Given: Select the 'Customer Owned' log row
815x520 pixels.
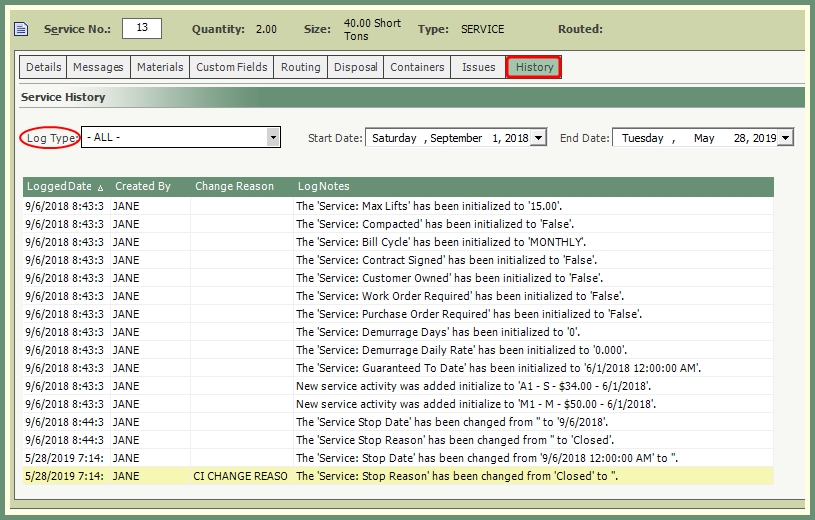Looking at the screenshot, I should [398, 278].
